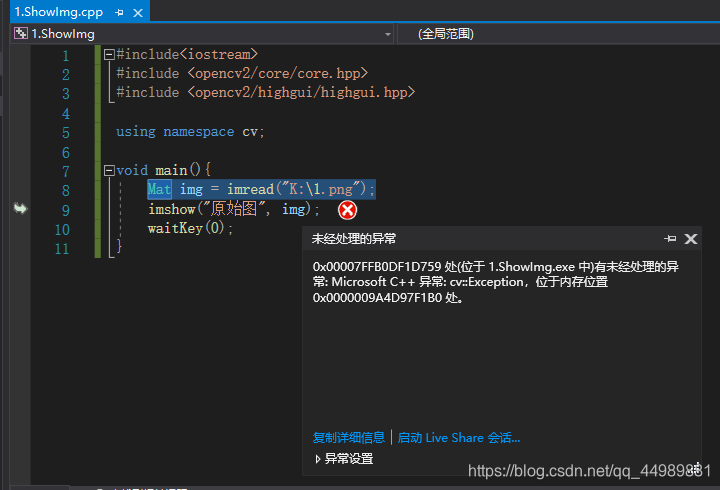This screenshot has height=490, width=720.
Task: Click the <iostream> include on line 1
Action: (219, 54)
